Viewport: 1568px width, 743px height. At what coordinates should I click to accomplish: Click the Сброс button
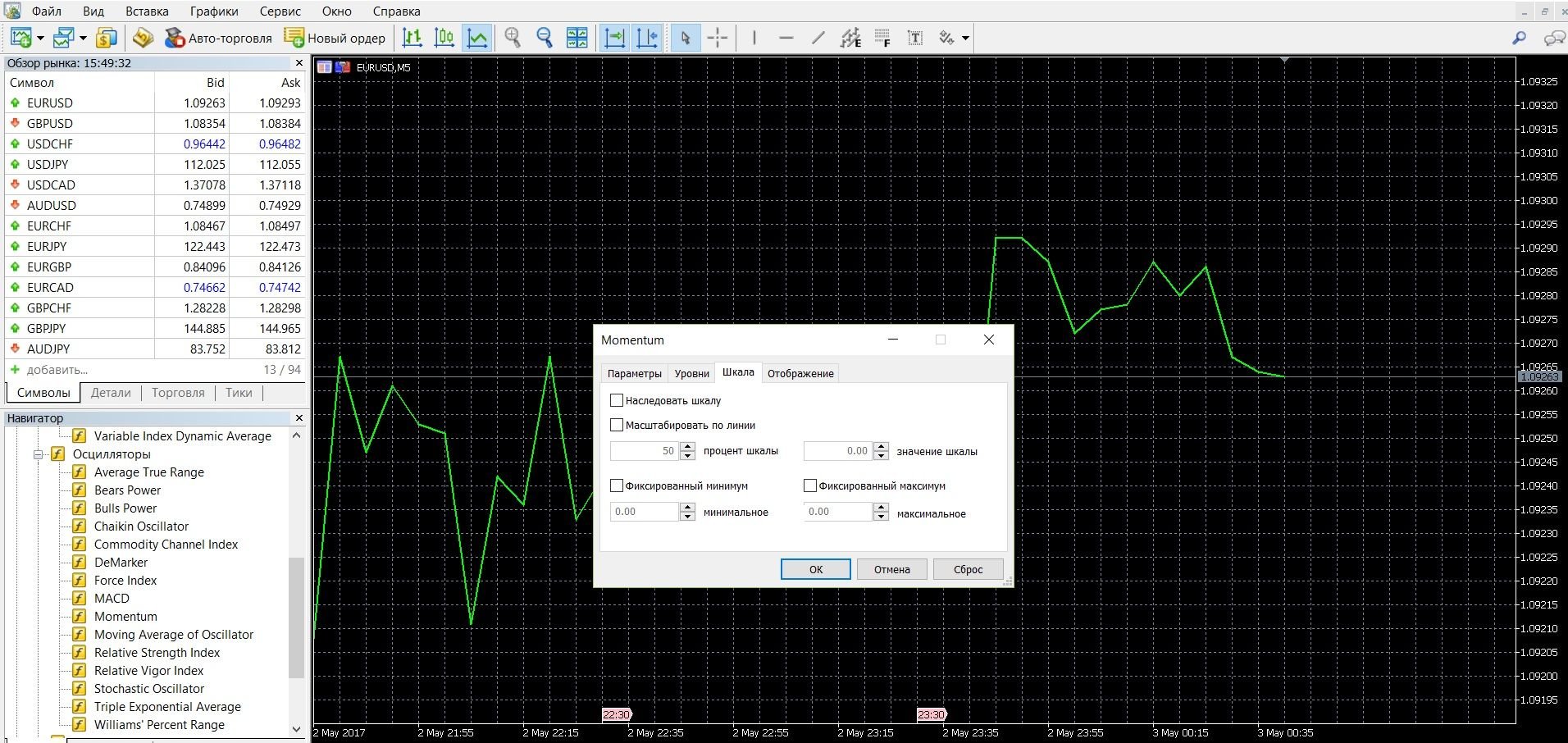969,569
